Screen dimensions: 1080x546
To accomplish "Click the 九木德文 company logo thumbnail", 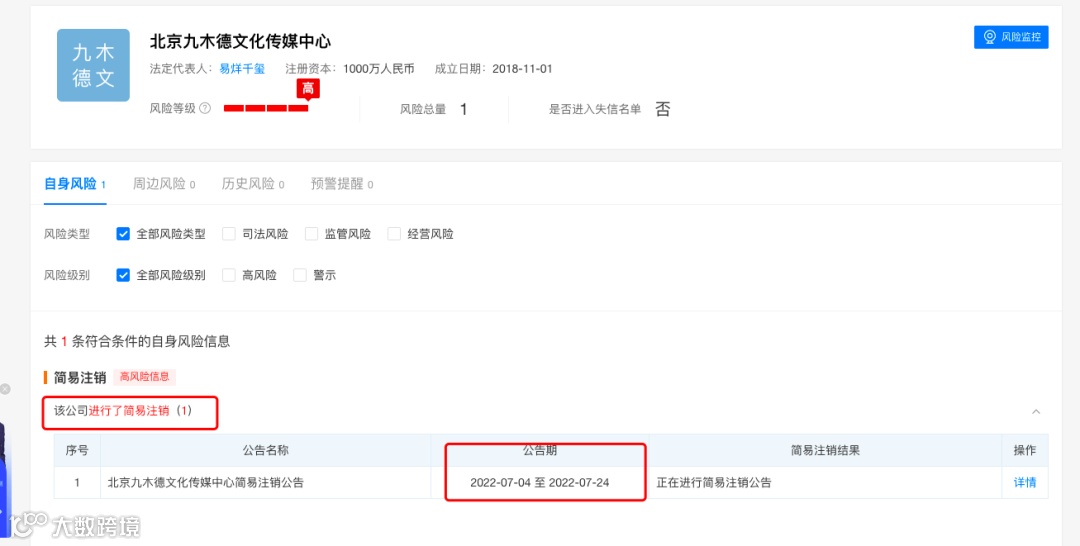I will click(93, 65).
